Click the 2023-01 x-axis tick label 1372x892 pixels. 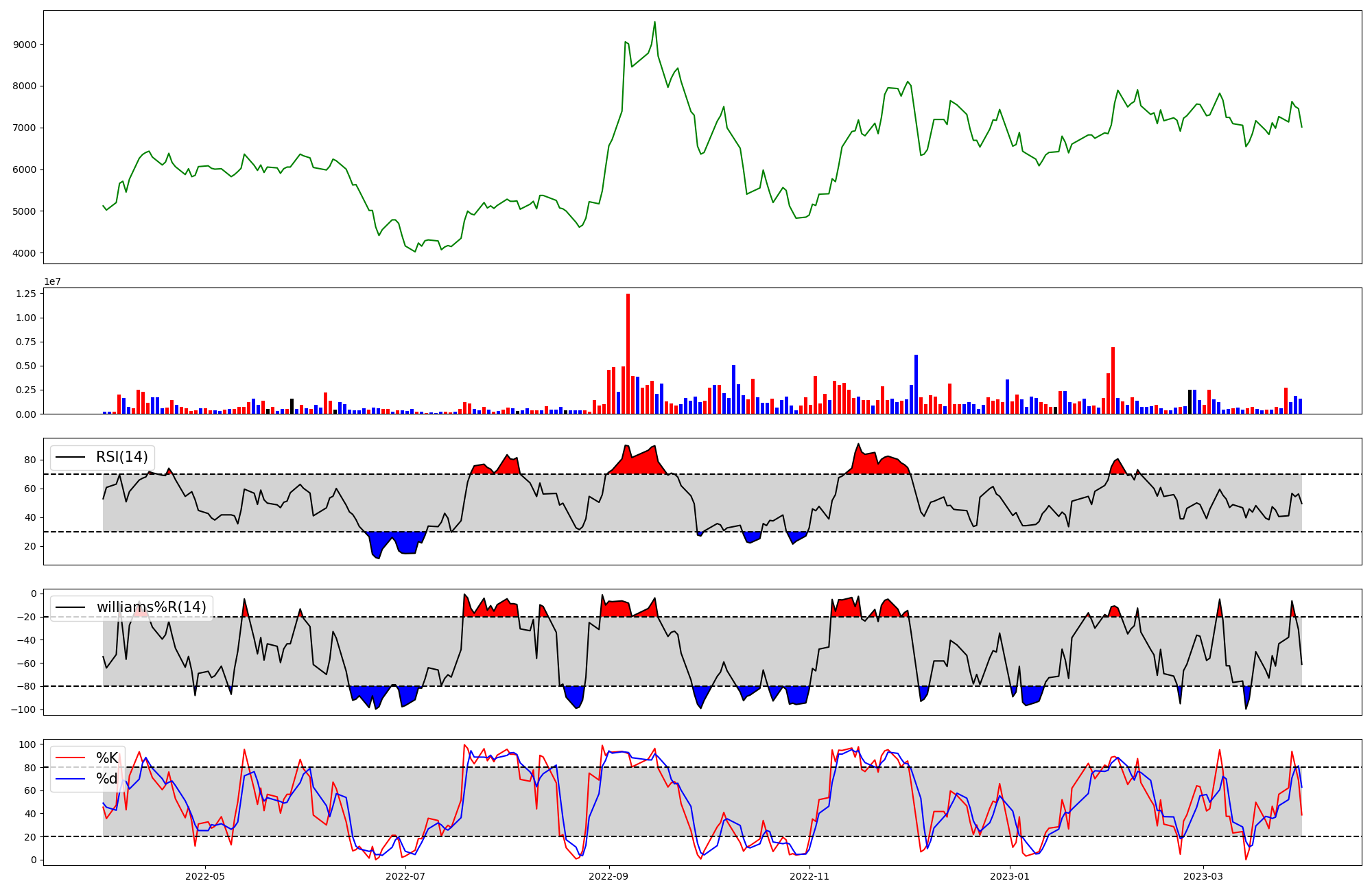pyautogui.click(x=1010, y=876)
